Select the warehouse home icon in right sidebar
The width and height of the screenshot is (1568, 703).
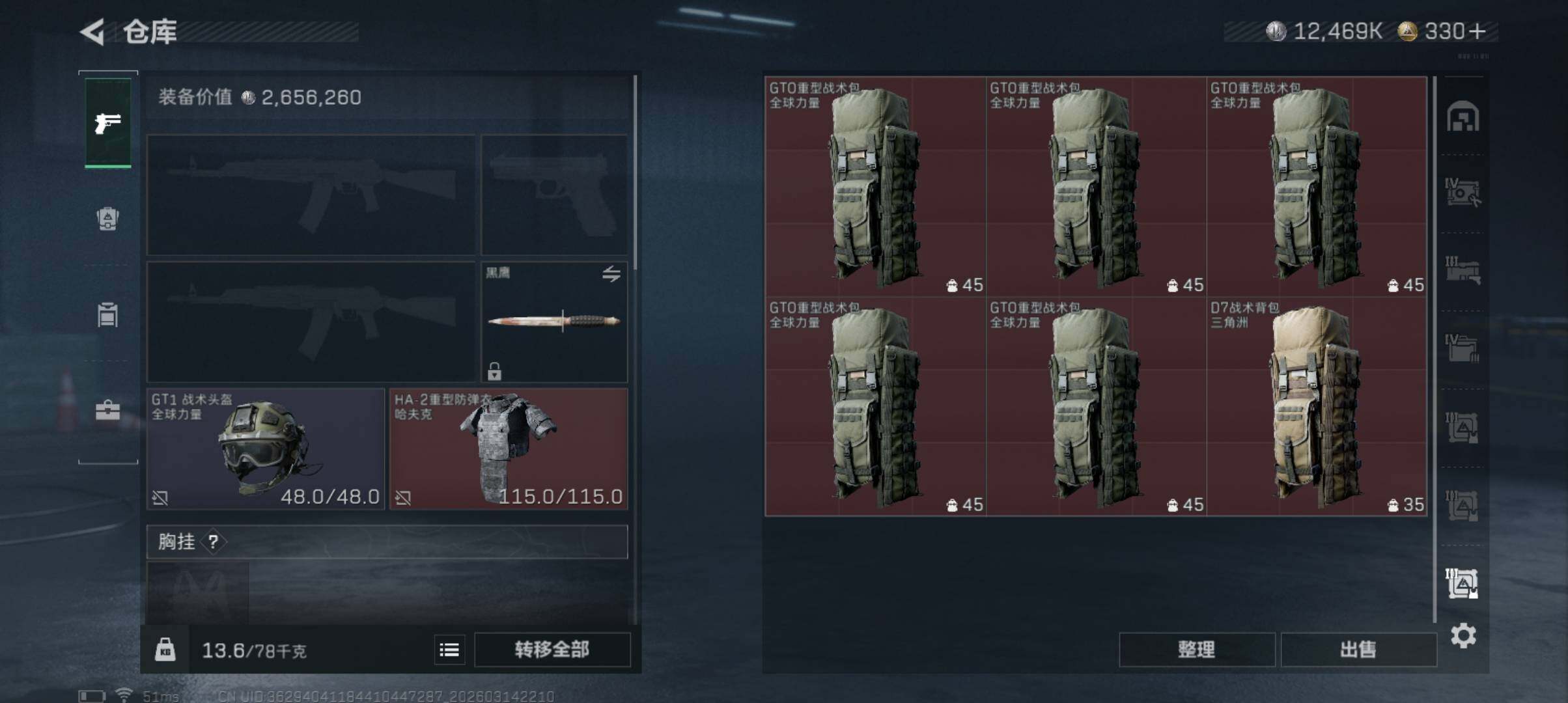[x=1463, y=117]
